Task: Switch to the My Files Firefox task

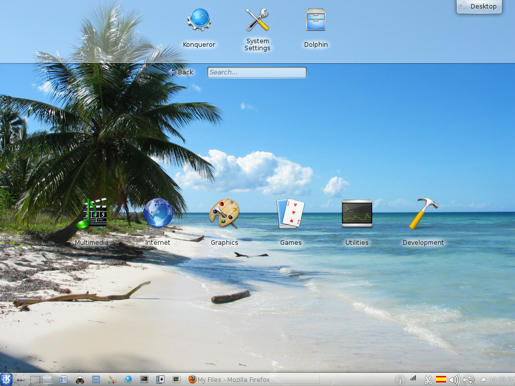Action: tap(229, 380)
